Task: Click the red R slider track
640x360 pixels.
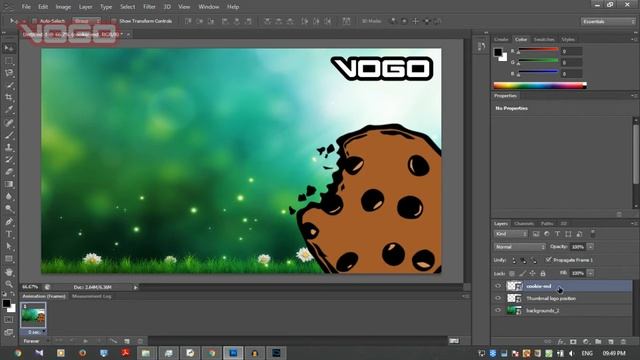Action: (538, 50)
